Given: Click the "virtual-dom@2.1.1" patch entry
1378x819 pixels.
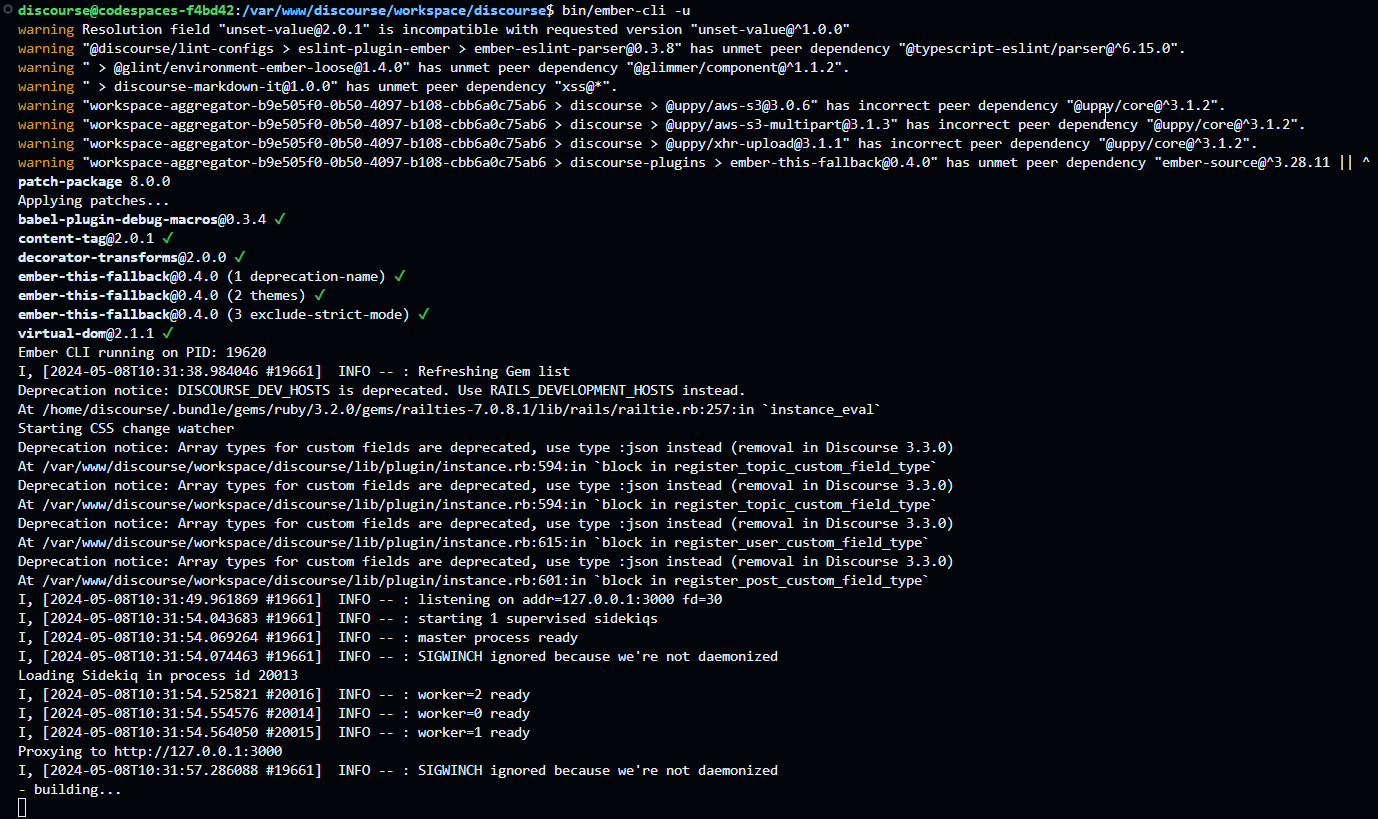Looking at the screenshot, I should [96, 333].
